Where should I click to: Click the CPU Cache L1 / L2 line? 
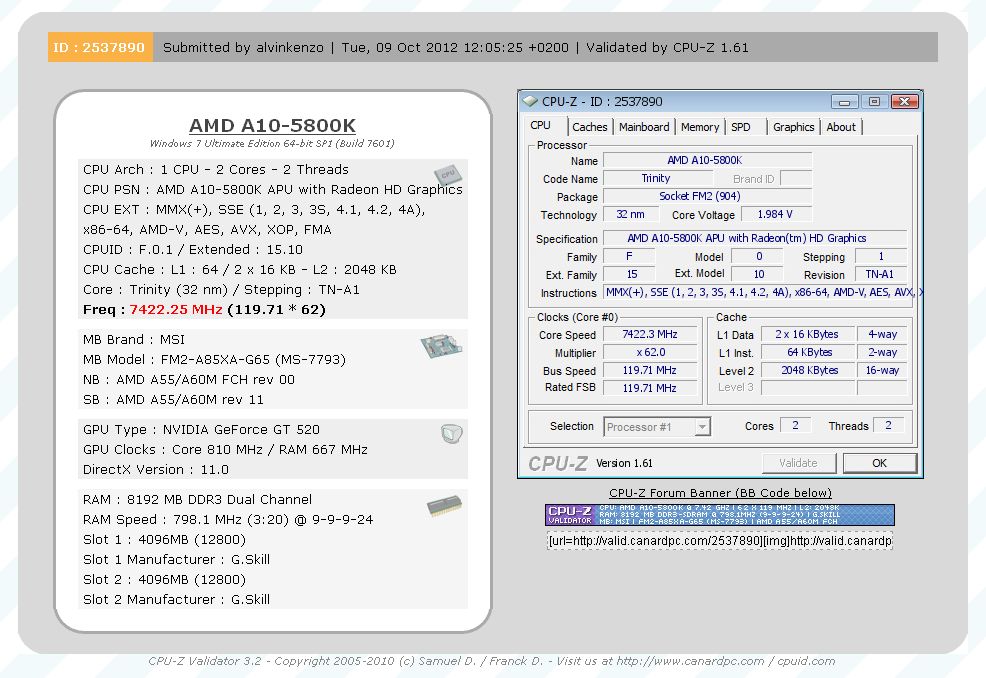coord(240,270)
